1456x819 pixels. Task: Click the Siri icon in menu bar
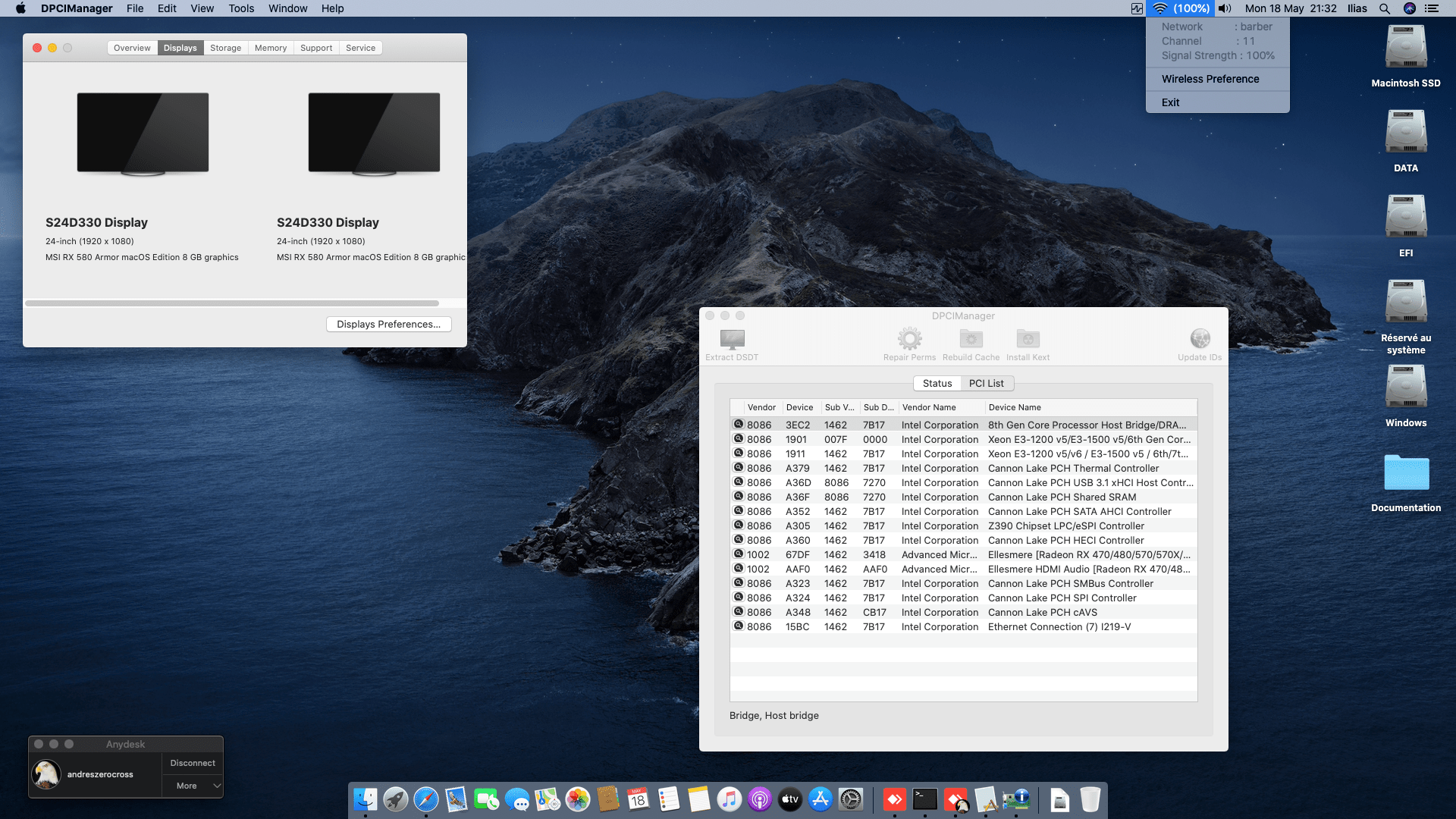(1410, 8)
